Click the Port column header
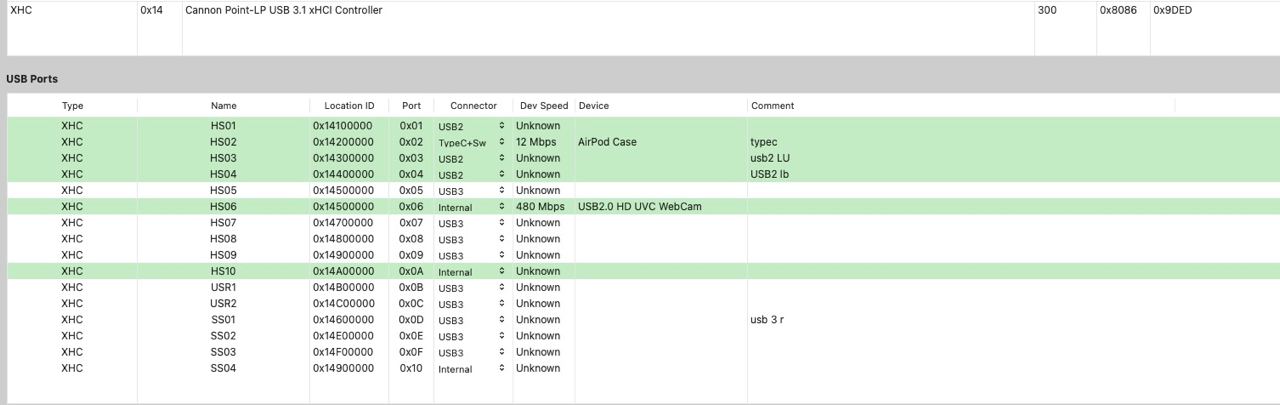1280x405 pixels. click(x=411, y=105)
